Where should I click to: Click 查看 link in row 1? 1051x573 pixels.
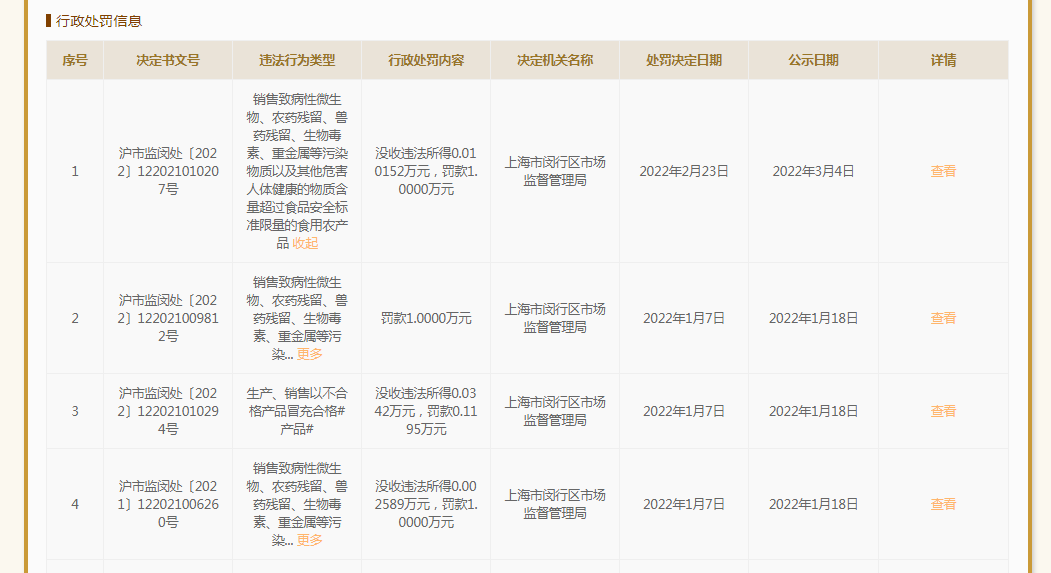tap(943, 171)
